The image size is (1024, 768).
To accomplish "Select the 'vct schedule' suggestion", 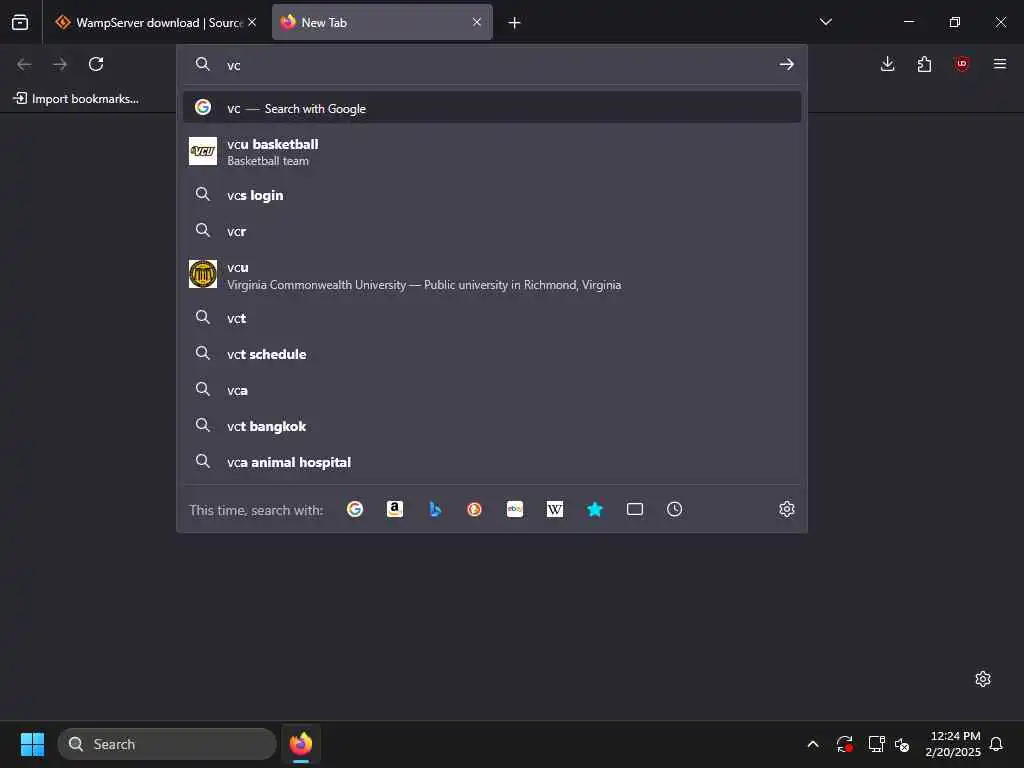I will coord(492,353).
